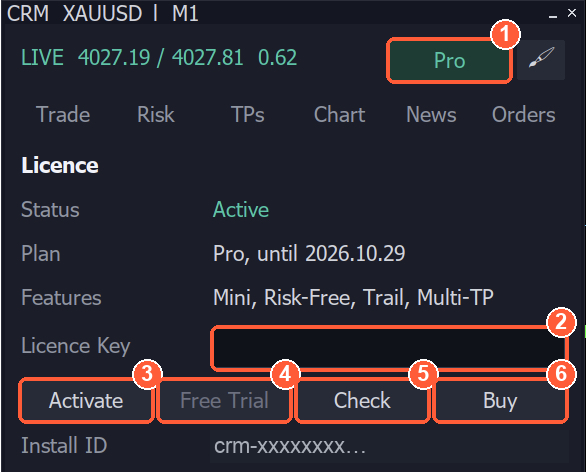Click the Activate button
Viewport: 586px width, 472px height.
pos(86,401)
